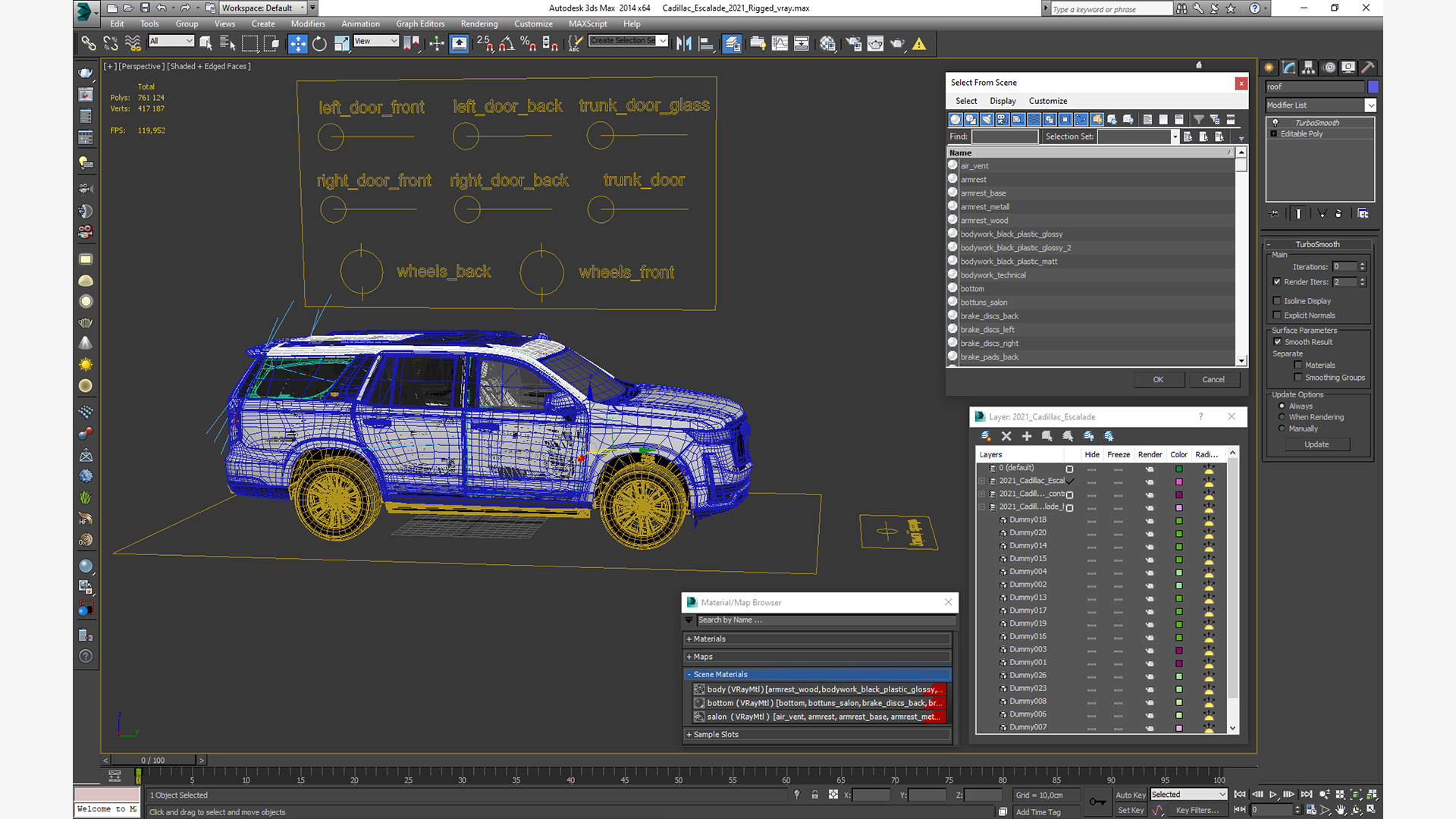This screenshot has height=819, width=1456.
Task: Open the All selection filter dropdown
Action: tap(171, 41)
